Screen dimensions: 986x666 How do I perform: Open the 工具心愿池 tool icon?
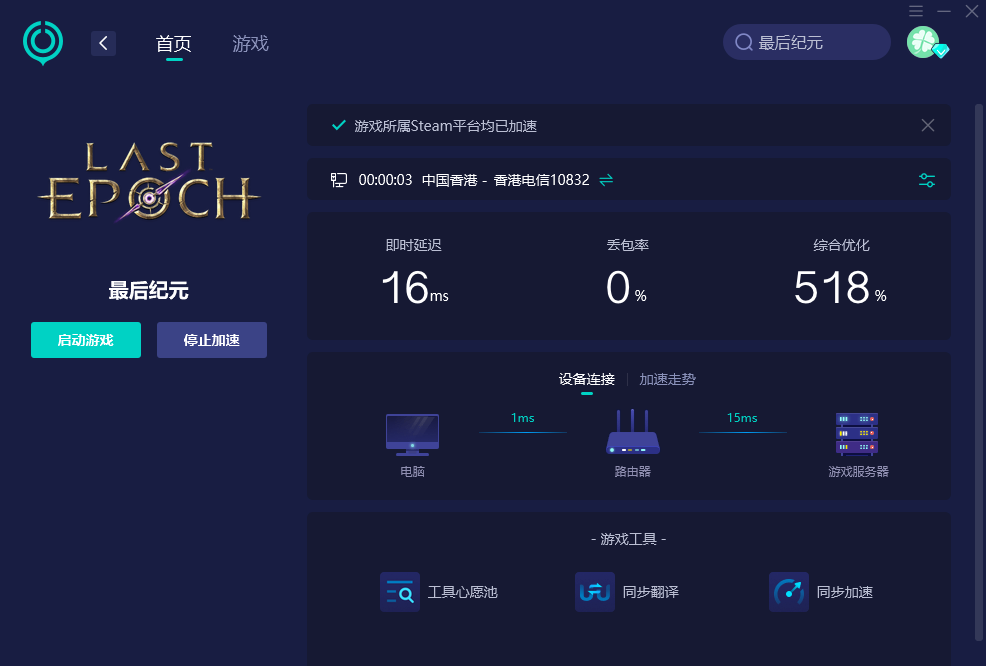coord(400,592)
